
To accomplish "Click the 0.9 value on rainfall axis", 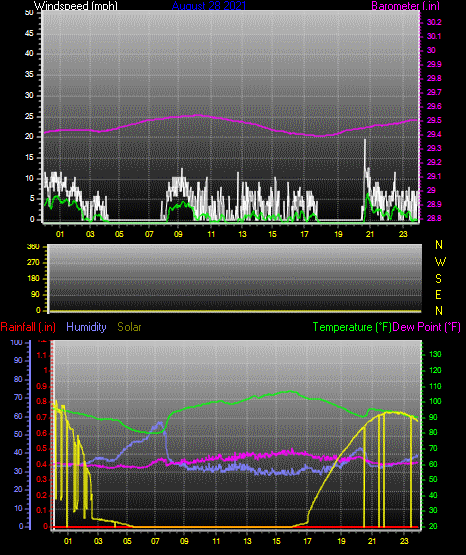I will 42,386.
